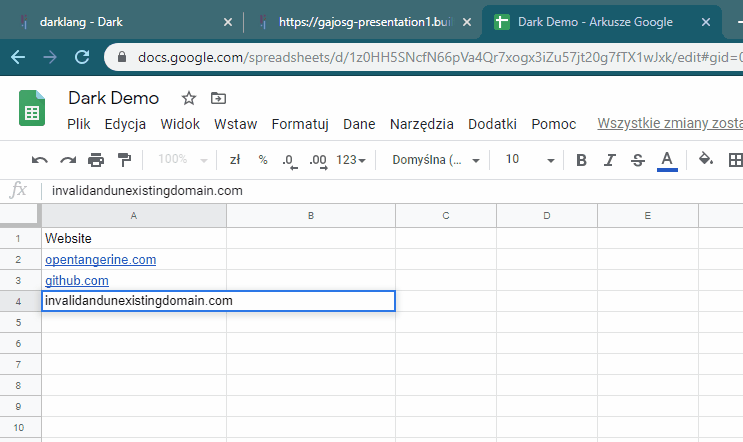Open the Domyślna font dropdown
Image resolution: width=743 pixels, height=442 pixels.
[x=435, y=160]
